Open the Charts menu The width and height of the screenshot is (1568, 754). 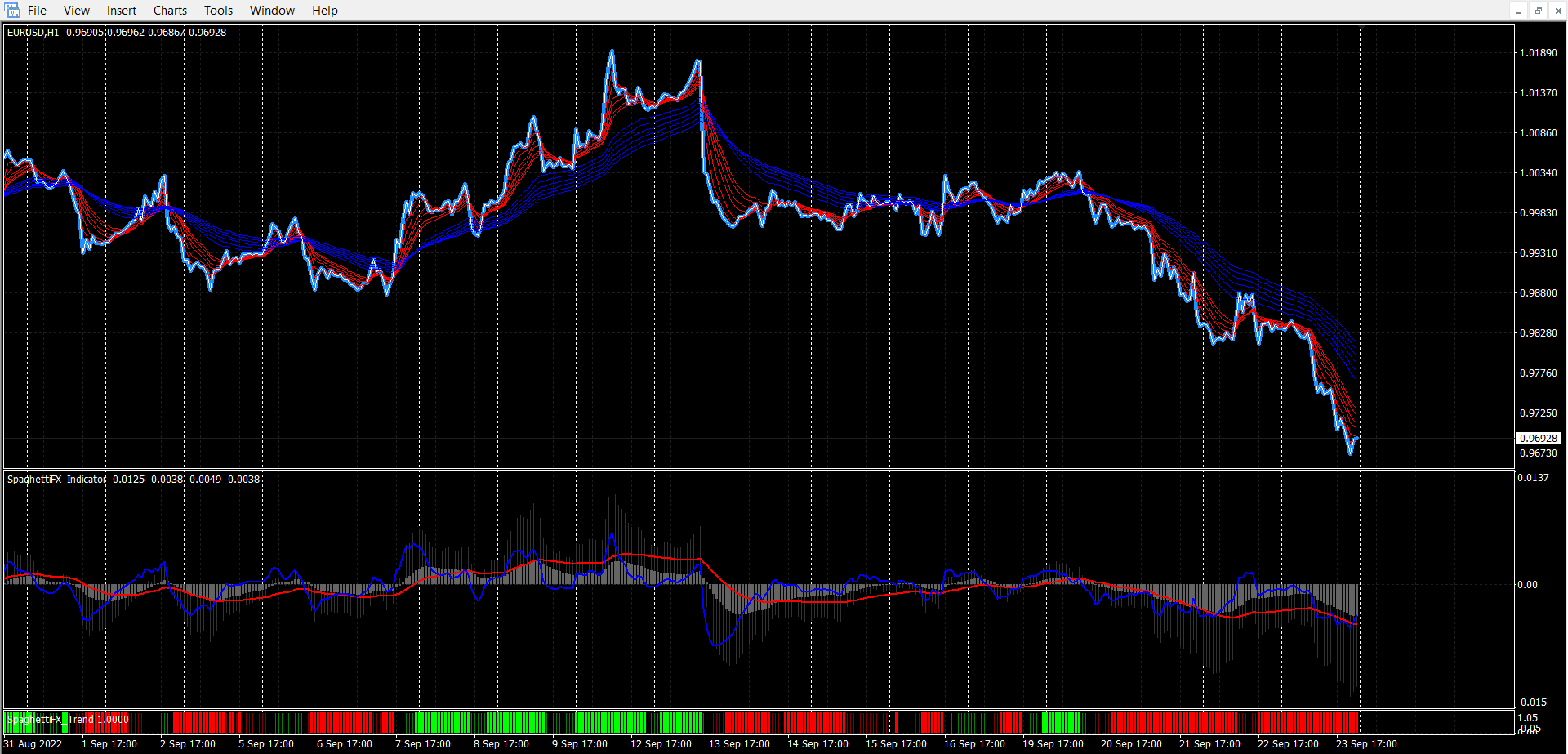click(x=170, y=11)
